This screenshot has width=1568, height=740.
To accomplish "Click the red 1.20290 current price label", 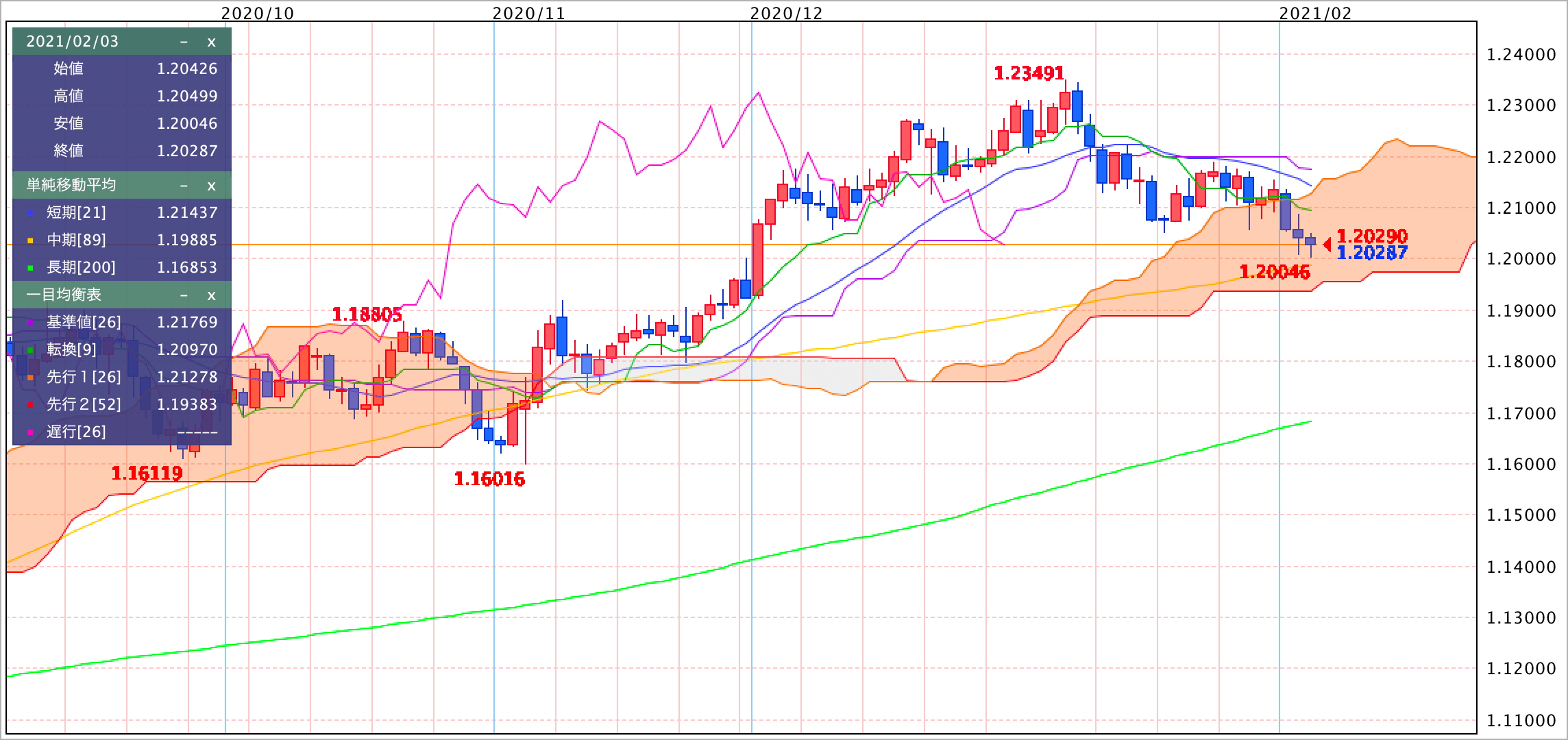I will [1372, 236].
